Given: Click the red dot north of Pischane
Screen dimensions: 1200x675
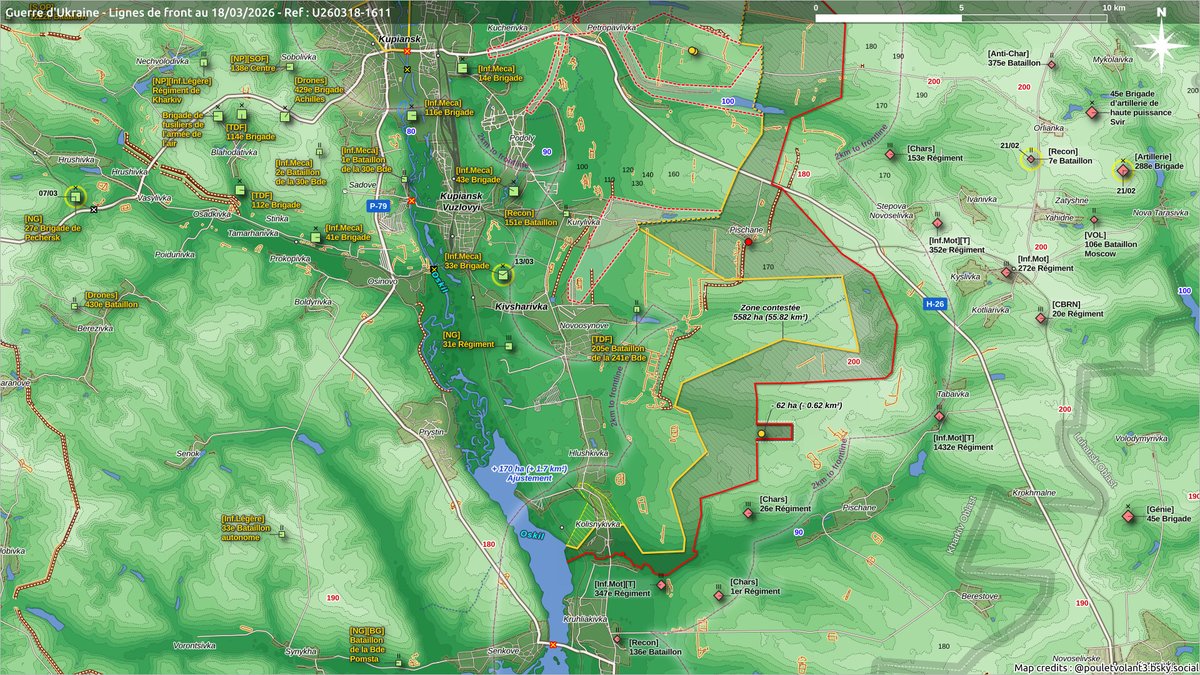Looking at the screenshot, I should (x=748, y=242).
